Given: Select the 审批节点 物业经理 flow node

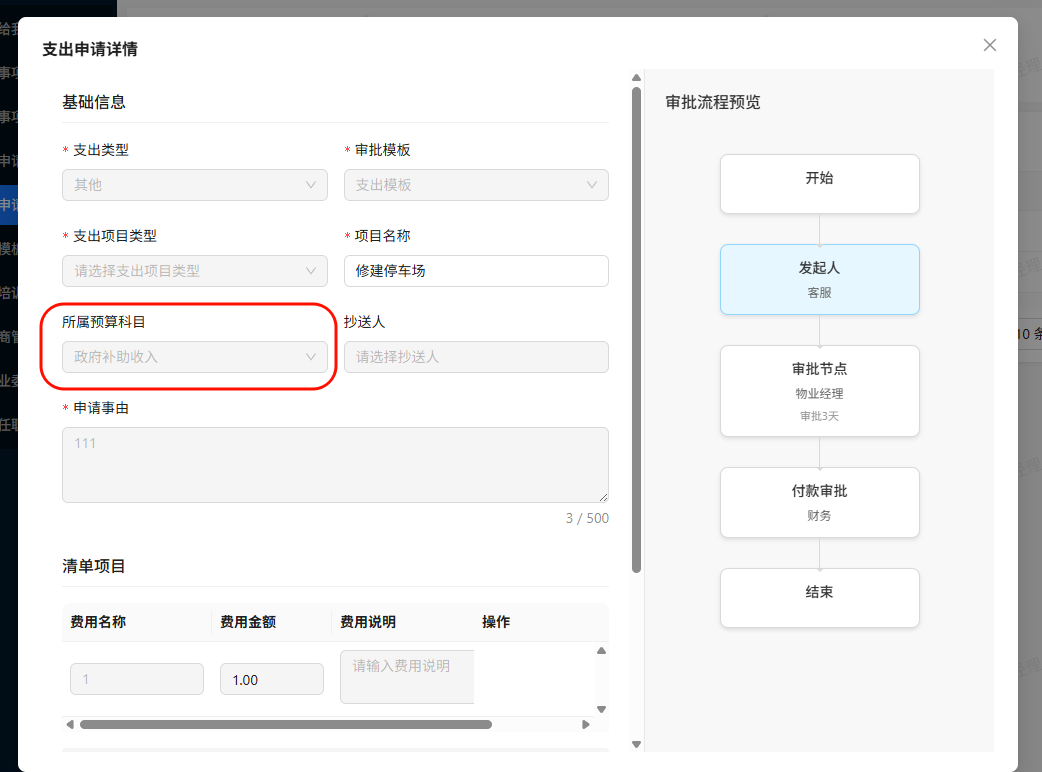Looking at the screenshot, I should click(x=819, y=391).
